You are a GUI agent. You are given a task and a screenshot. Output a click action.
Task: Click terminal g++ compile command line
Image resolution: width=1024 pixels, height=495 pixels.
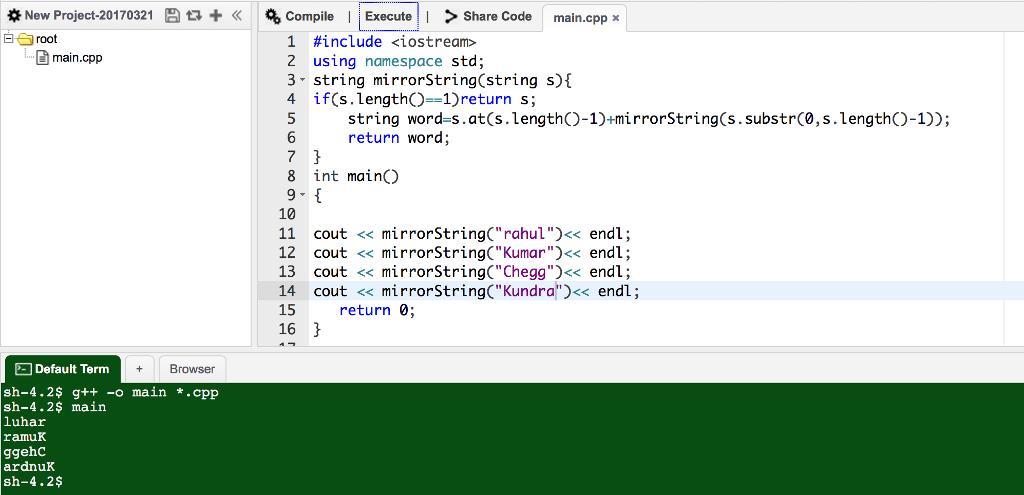click(110, 392)
